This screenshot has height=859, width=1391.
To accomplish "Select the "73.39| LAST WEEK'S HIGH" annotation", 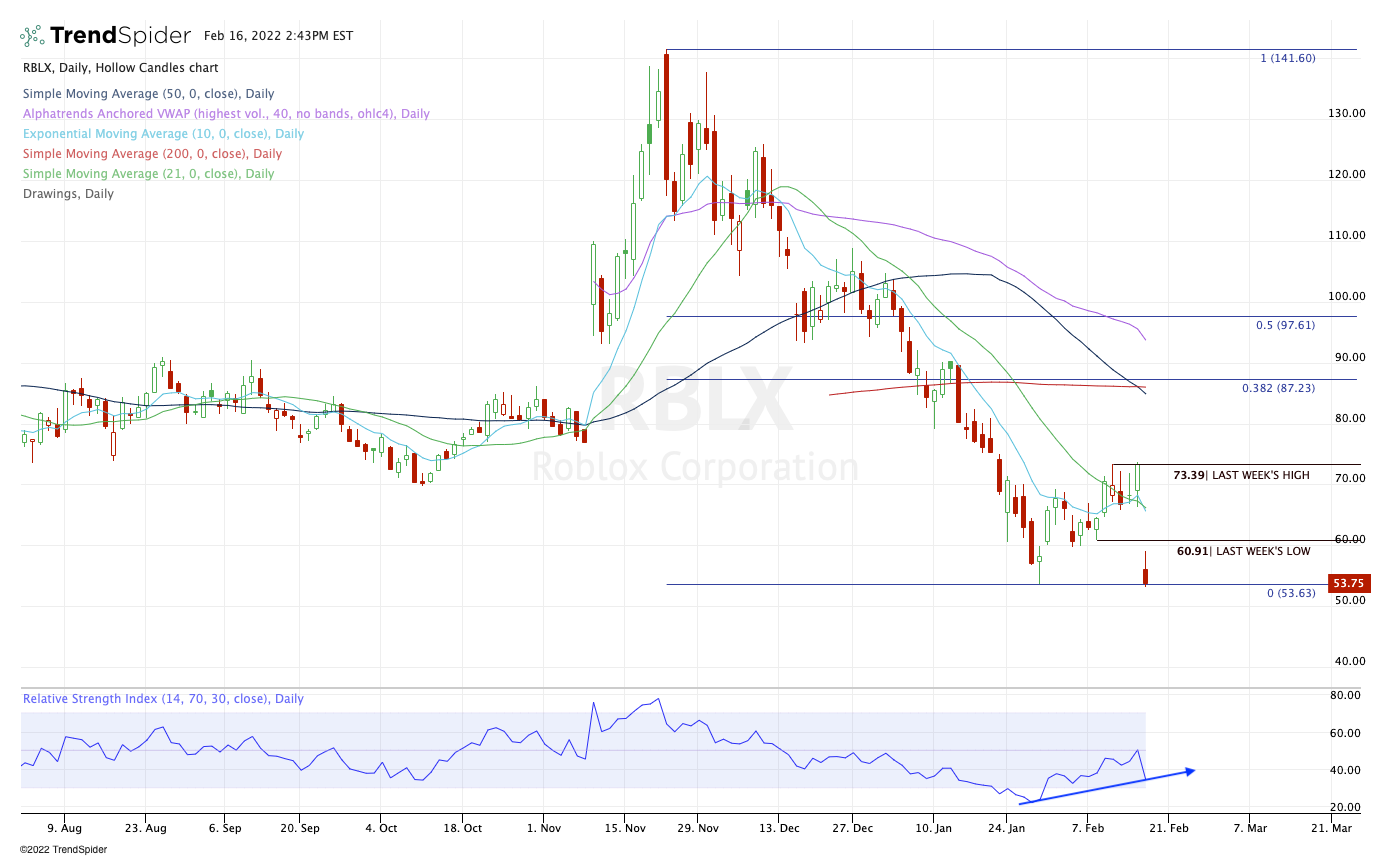I will coord(1241,474).
